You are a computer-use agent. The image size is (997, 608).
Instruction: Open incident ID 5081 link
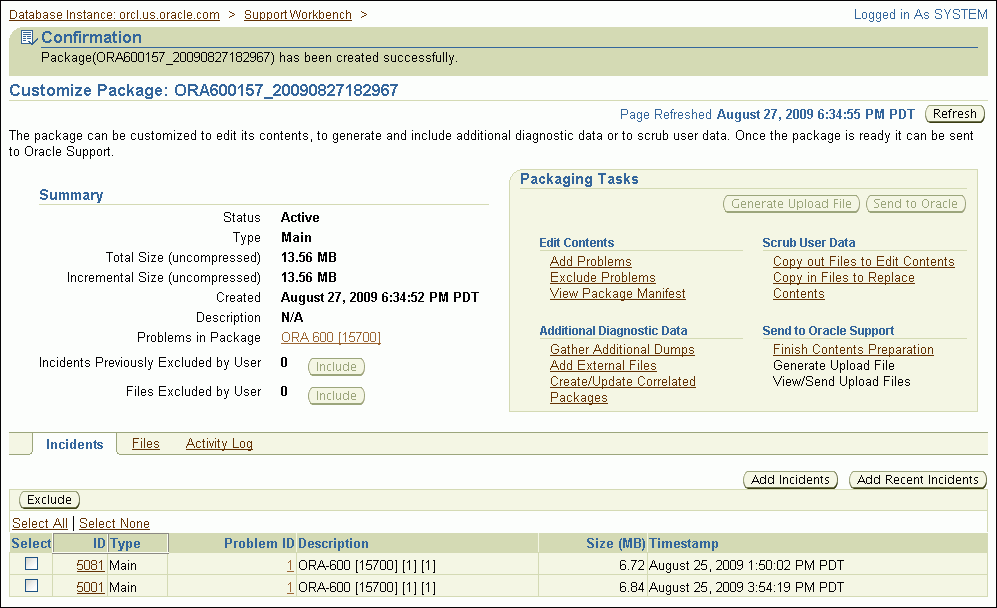[90, 566]
